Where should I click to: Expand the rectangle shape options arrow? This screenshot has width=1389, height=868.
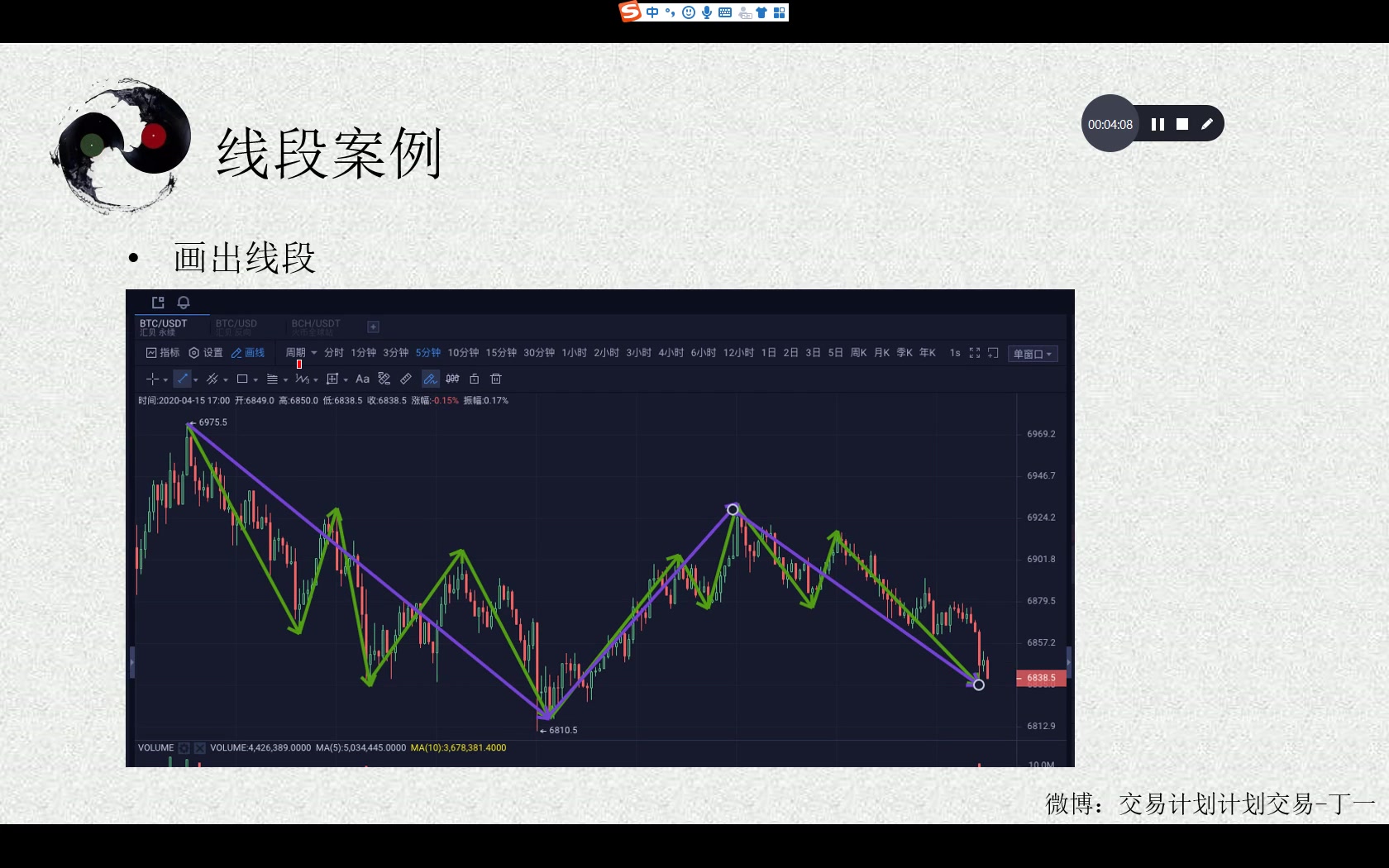point(255,380)
